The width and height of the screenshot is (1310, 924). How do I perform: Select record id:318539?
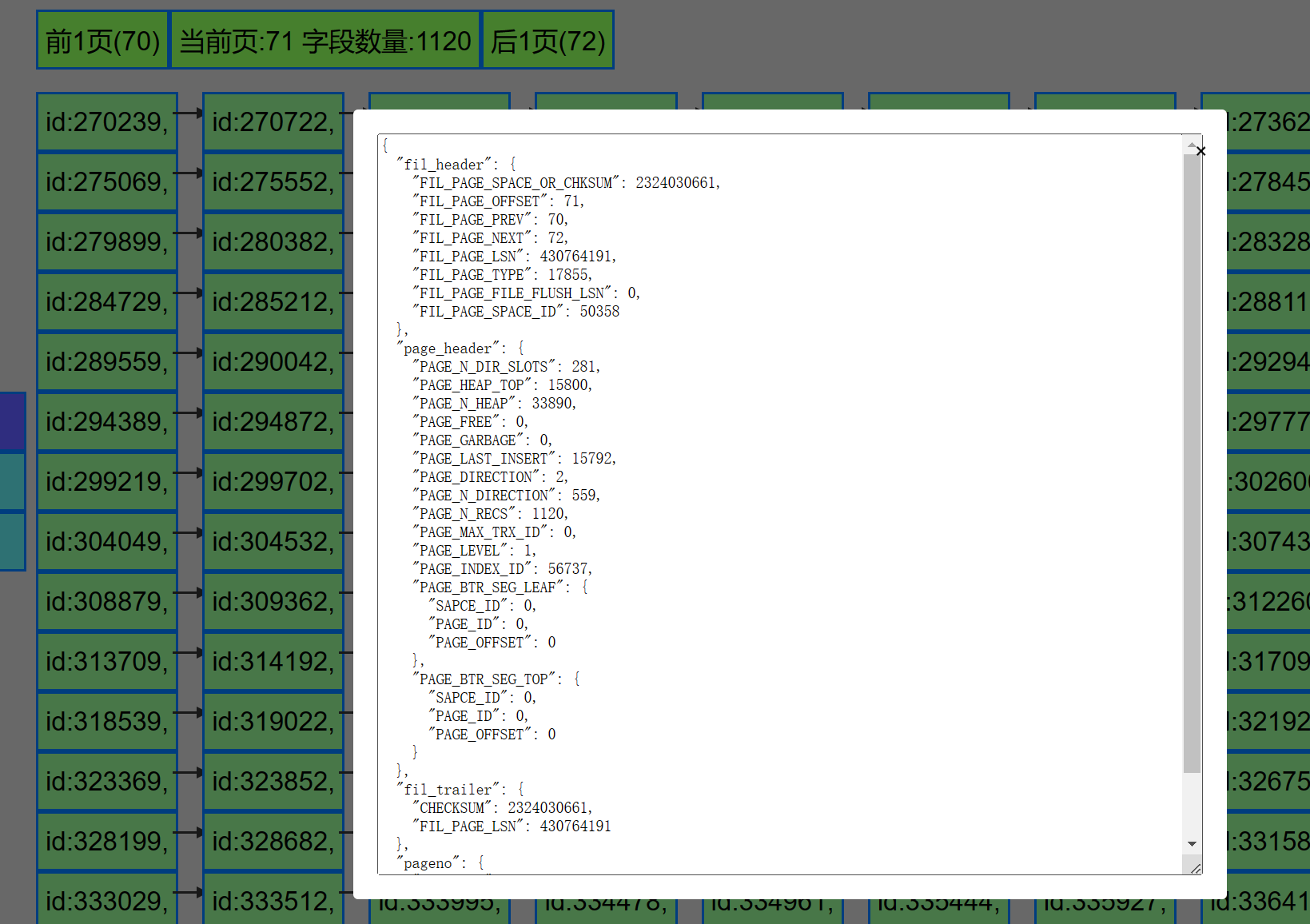tap(107, 721)
